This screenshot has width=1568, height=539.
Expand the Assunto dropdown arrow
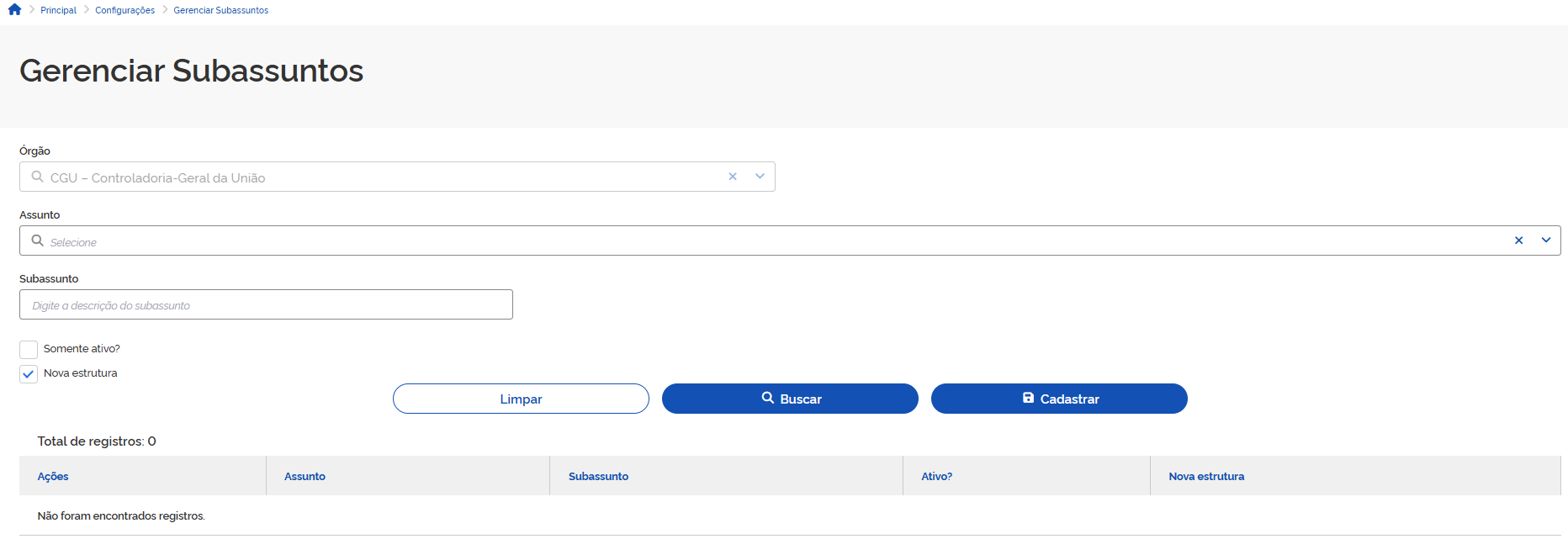tap(1545, 240)
